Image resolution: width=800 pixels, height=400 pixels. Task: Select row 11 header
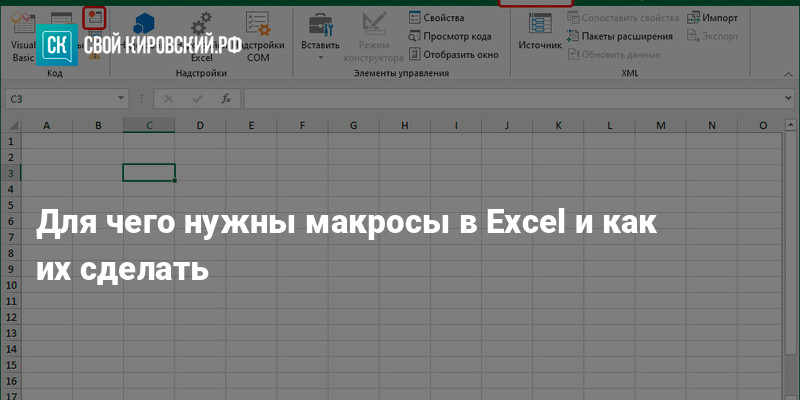[x=11, y=301]
